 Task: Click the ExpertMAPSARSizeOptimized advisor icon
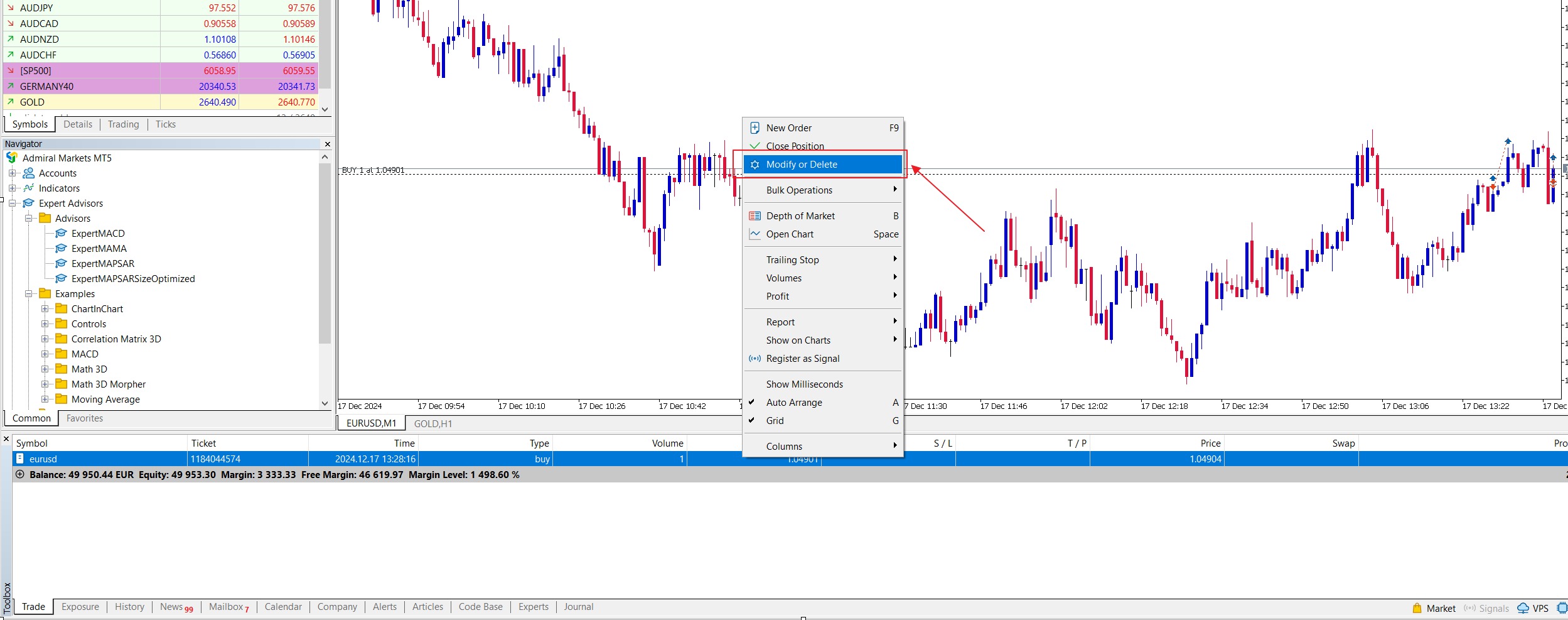[61, 279]
